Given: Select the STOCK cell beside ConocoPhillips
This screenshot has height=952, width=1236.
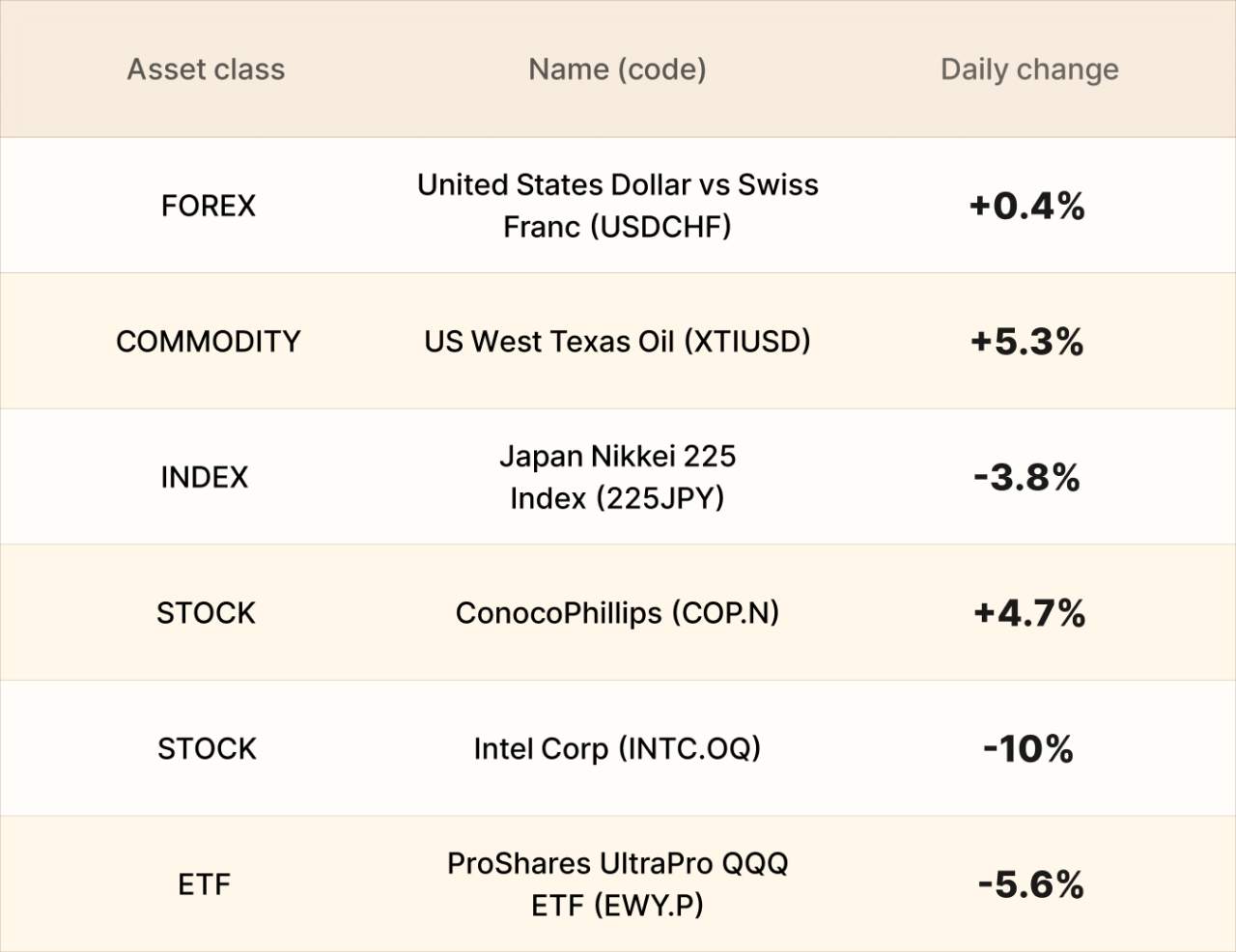Looking at the screenshot, I should [206, 613].
